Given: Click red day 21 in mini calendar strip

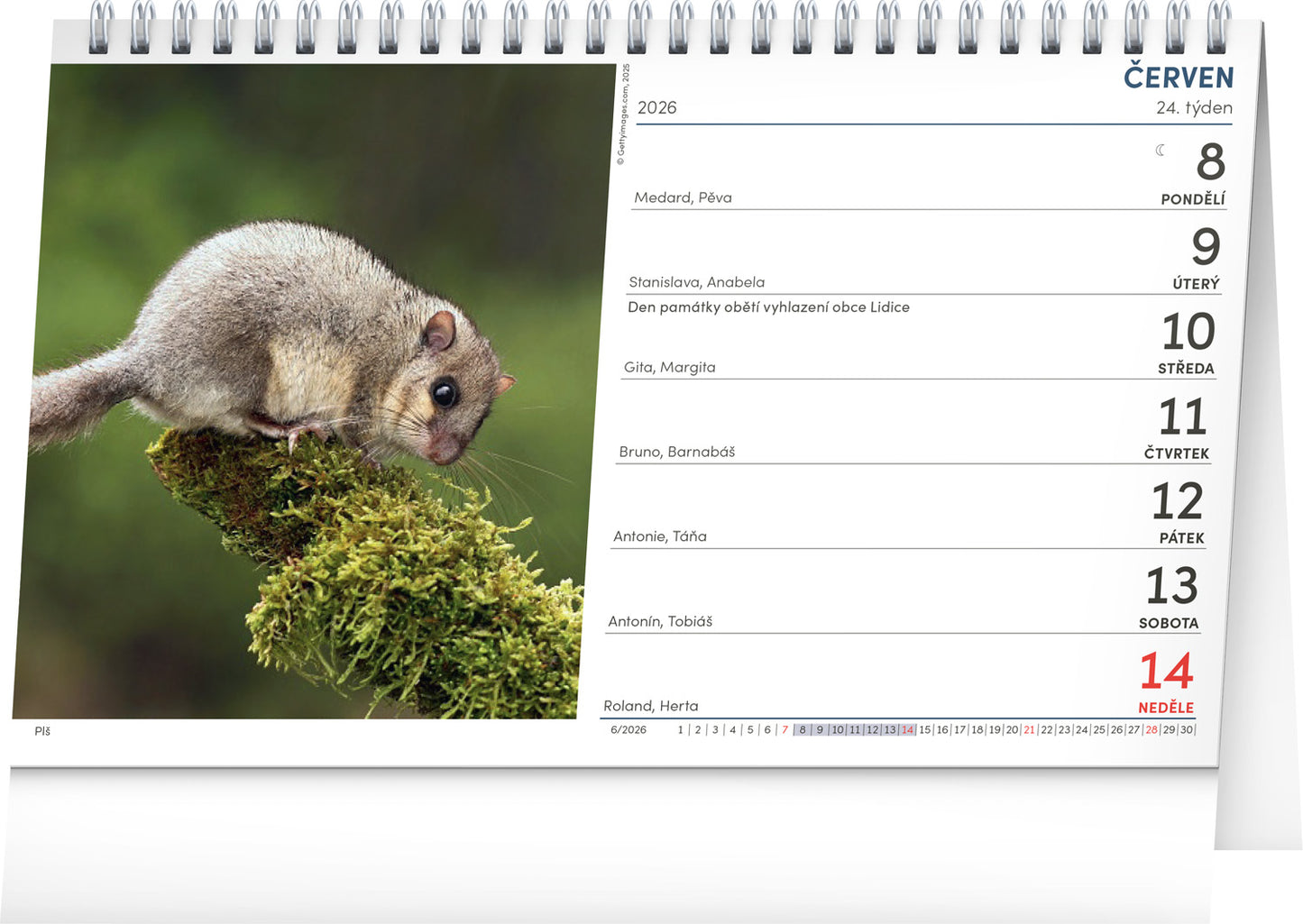Looking at the screenshot, I should (x=1029, y=730).
